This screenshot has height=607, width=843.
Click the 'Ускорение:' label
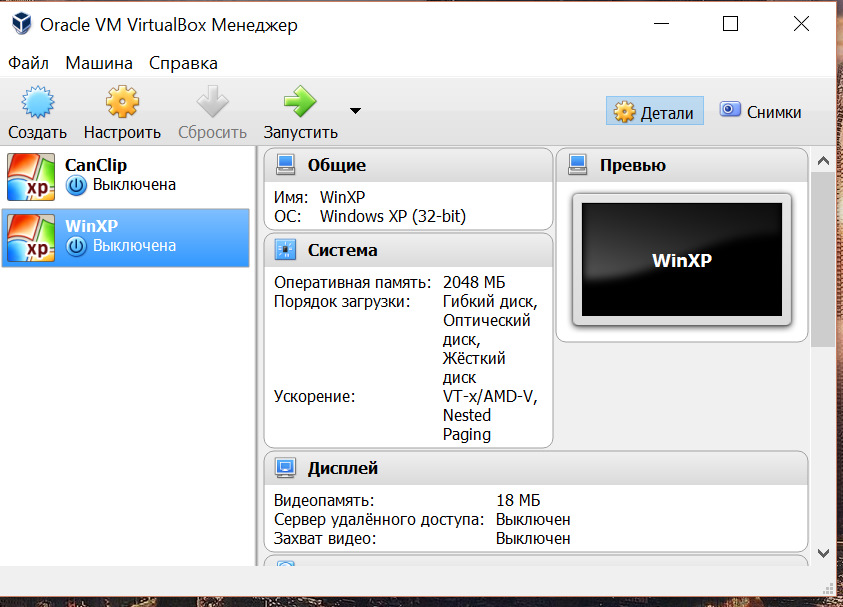(x=315, y=397)
